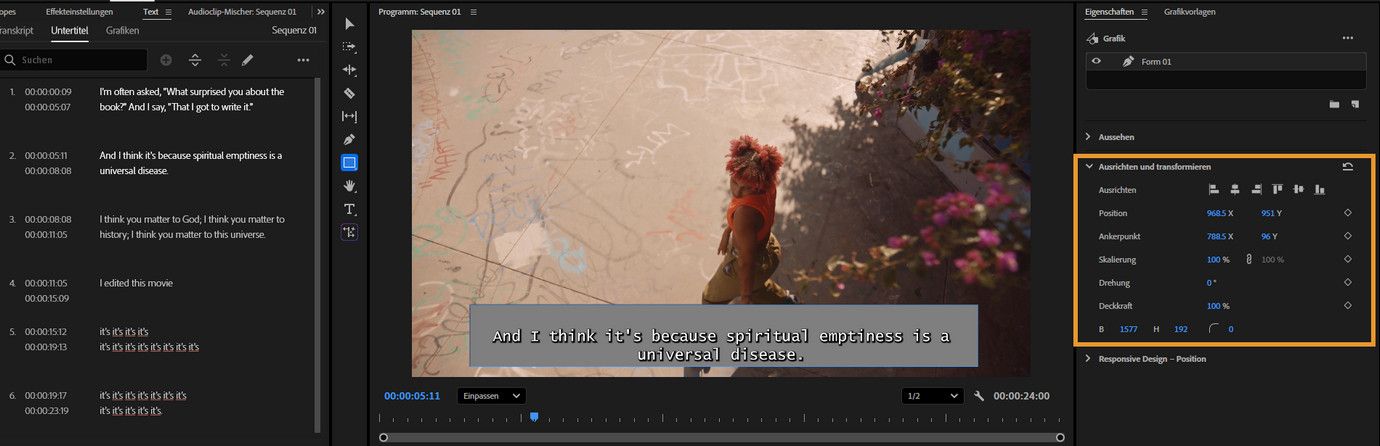1380x446 pixels.
Task: Open the Programm monitor panel menu
Action: point(473,12)
